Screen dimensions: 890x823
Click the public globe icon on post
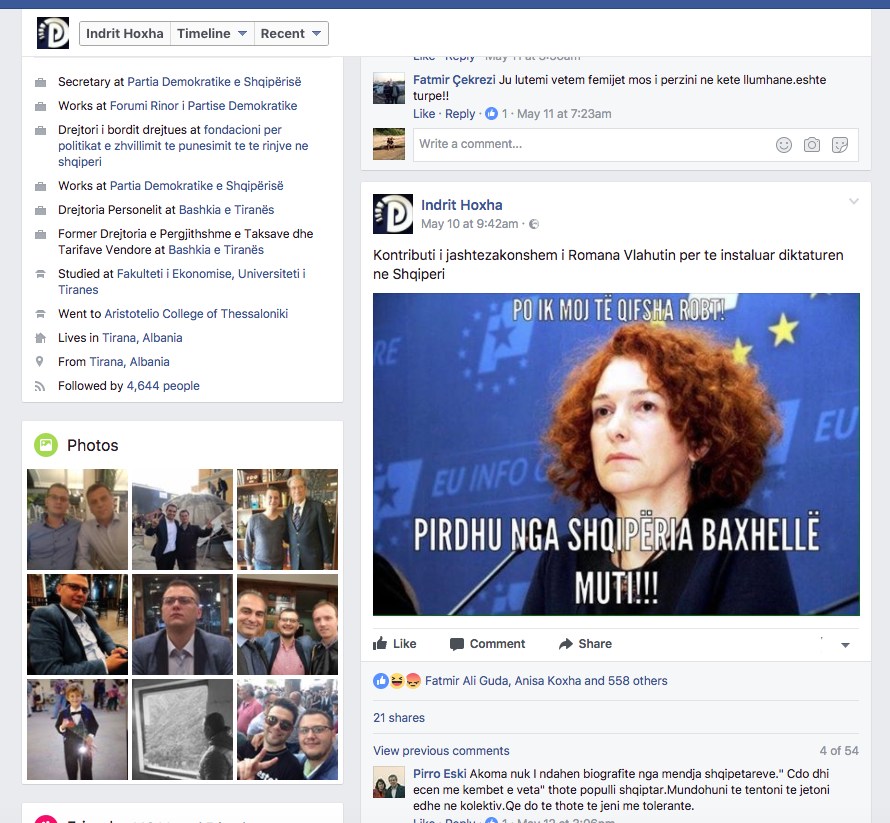coord(534,224)
